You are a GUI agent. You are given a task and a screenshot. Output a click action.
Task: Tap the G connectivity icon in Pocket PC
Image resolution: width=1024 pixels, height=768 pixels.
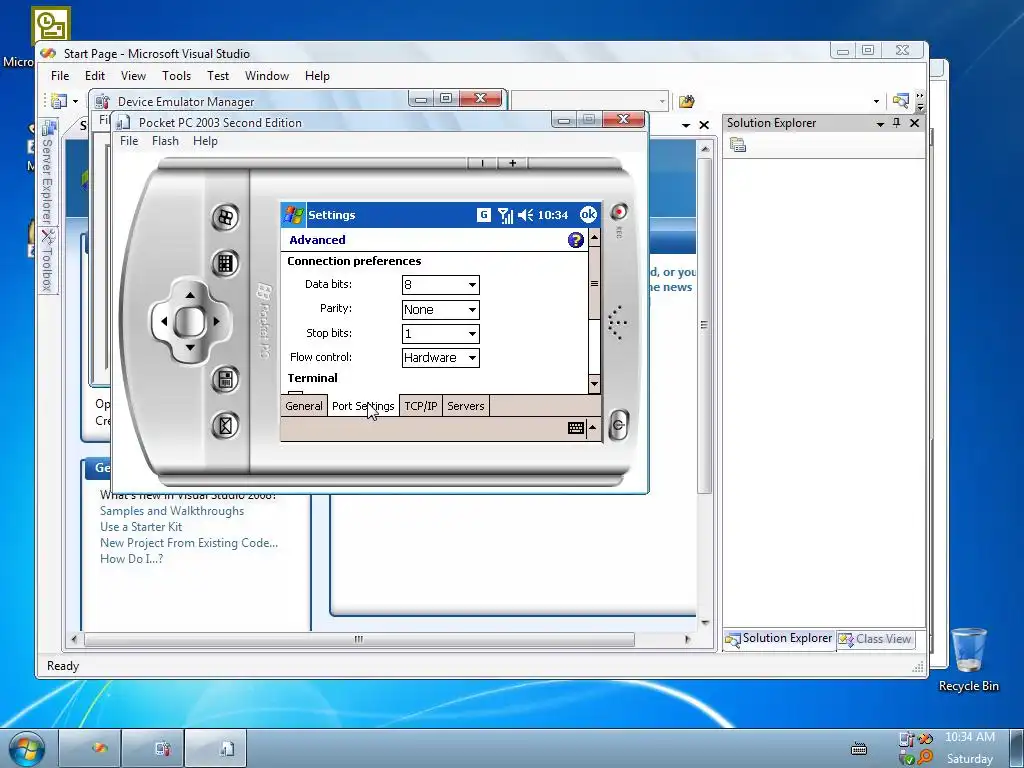(484, 214)
